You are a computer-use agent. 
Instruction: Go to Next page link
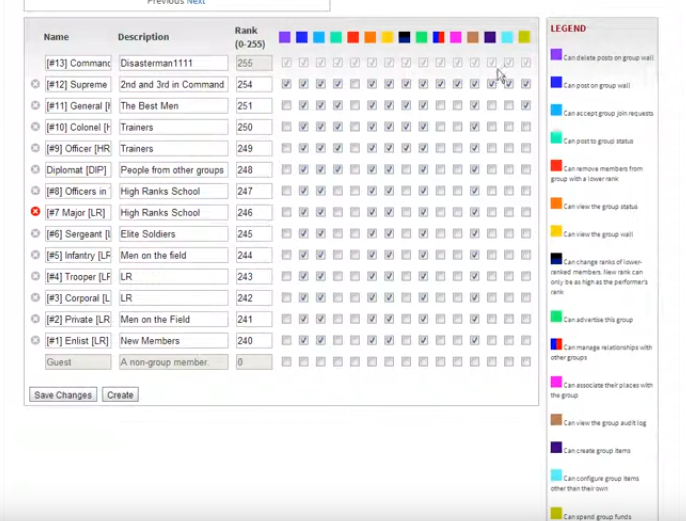coord(196,2)
